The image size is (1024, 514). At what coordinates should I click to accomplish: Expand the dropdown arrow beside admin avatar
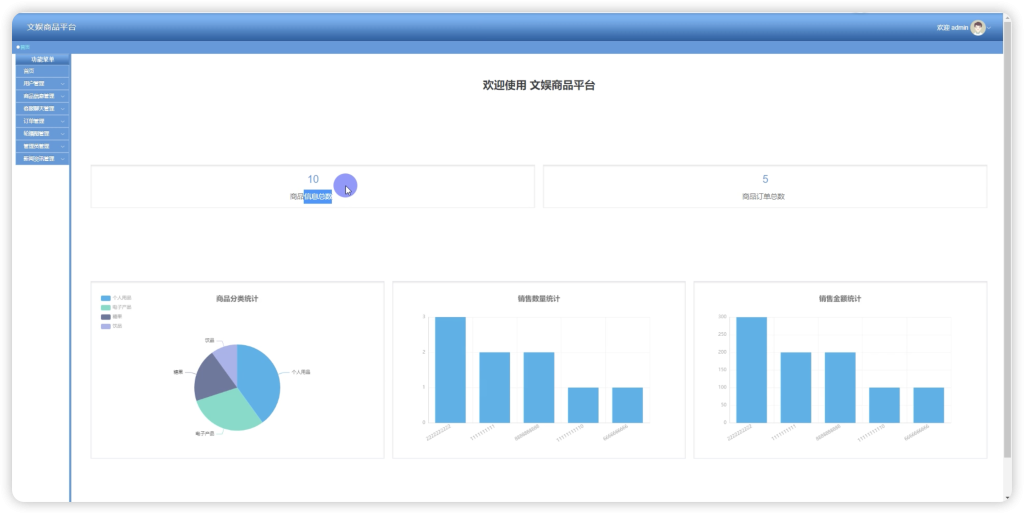coord(989,28)
